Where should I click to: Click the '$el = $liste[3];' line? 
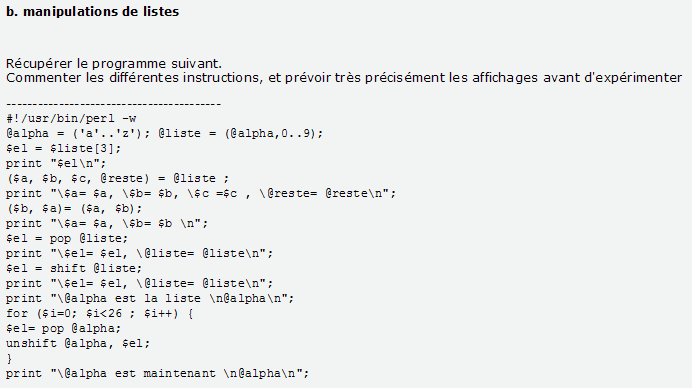[63, 148]
